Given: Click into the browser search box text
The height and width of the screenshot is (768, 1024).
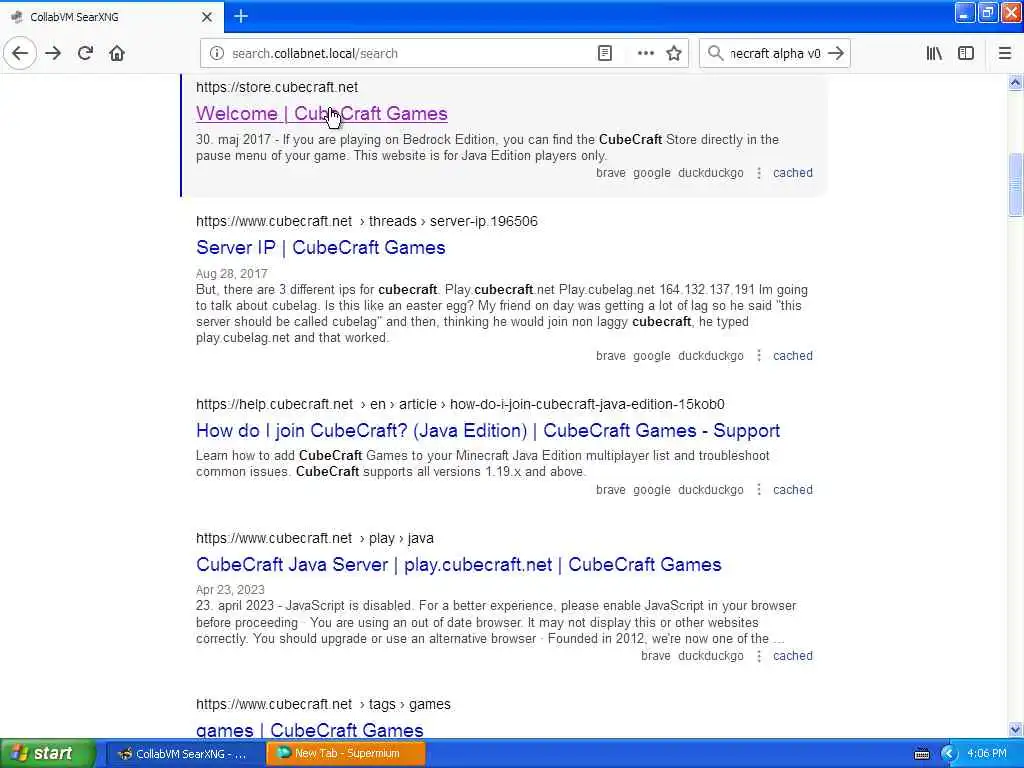Looking at the screenshot, I should point(775,54).
